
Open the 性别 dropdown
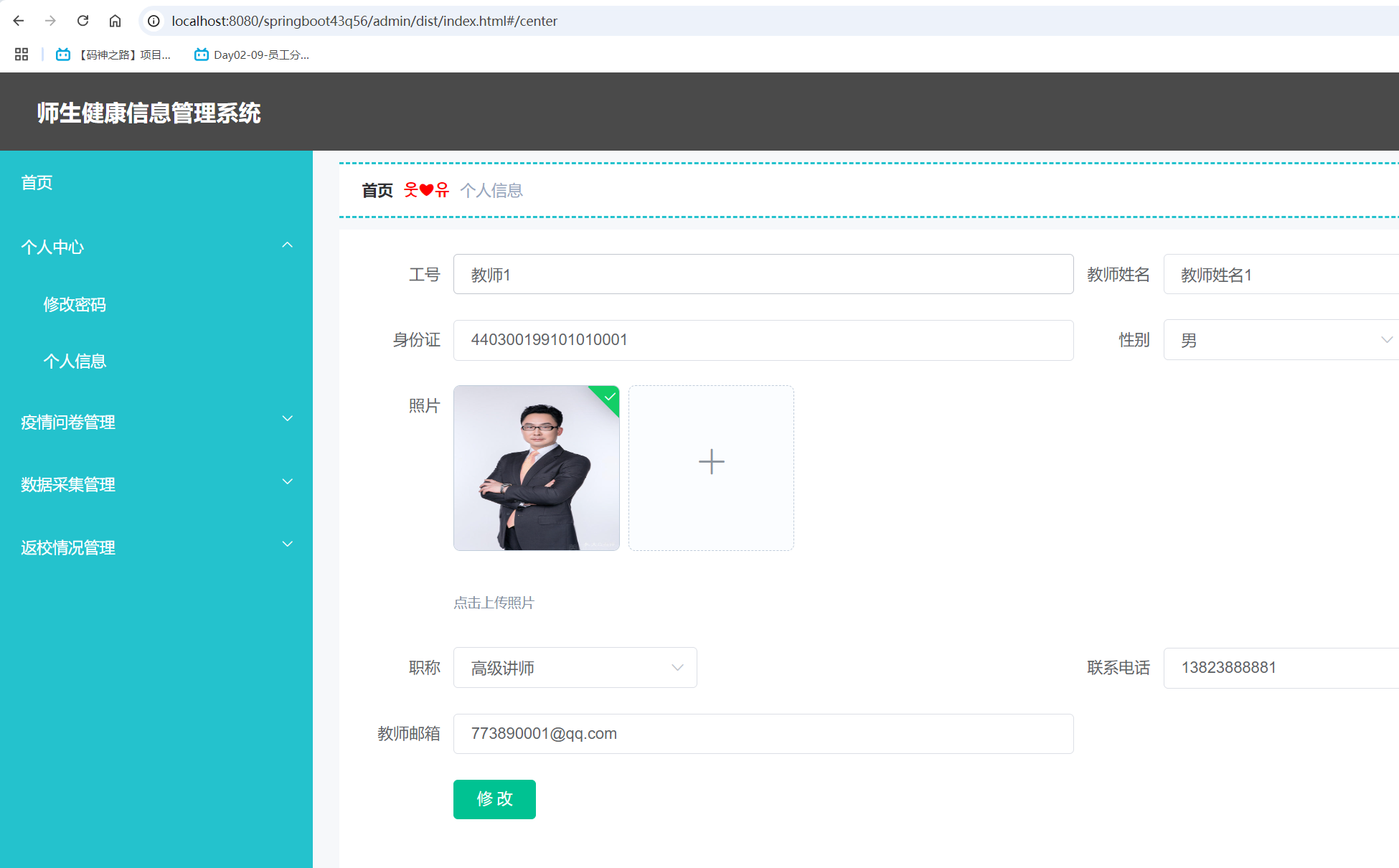pos(1387,339)
